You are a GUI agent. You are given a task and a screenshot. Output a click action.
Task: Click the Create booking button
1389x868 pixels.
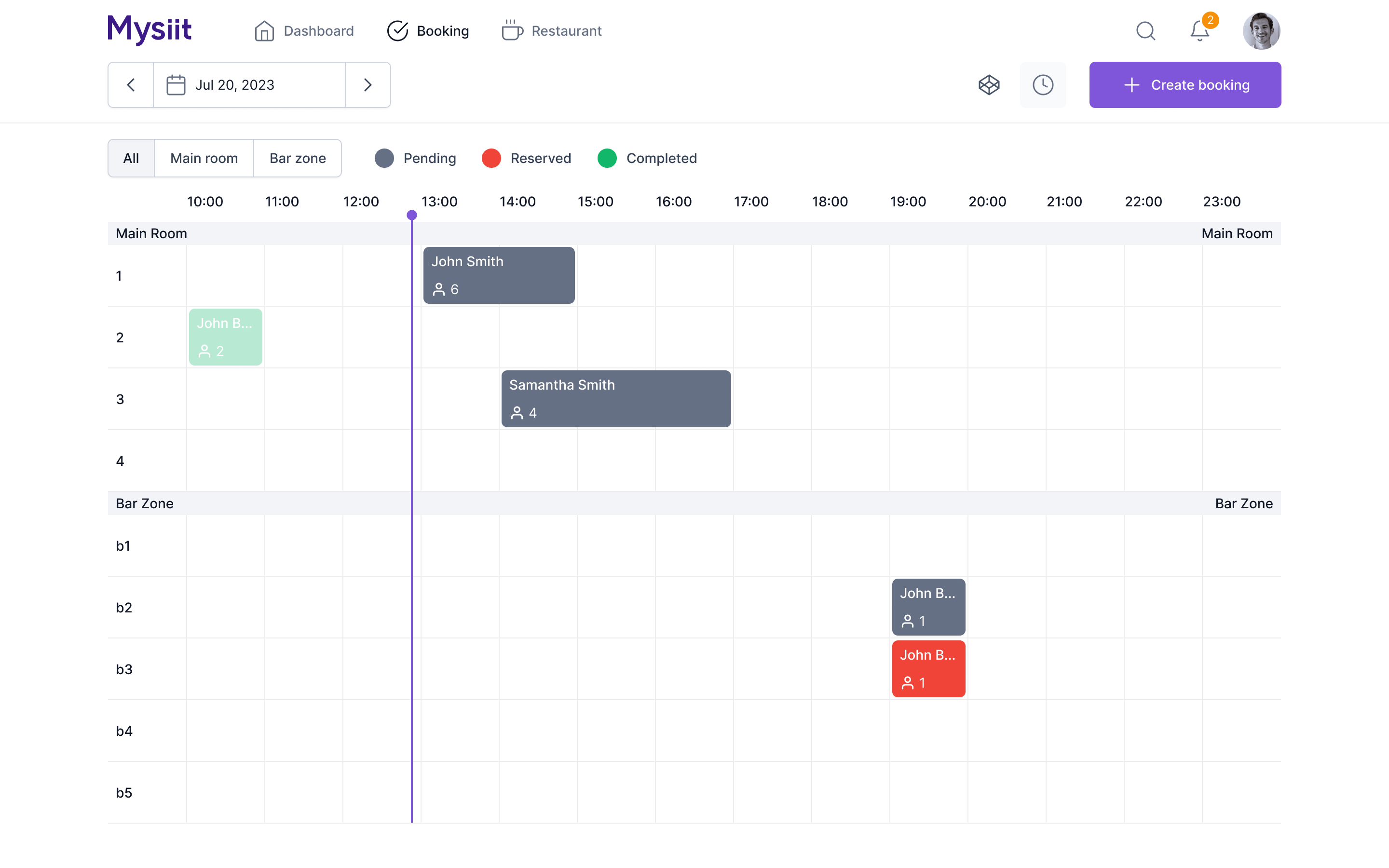point(1185,85)
